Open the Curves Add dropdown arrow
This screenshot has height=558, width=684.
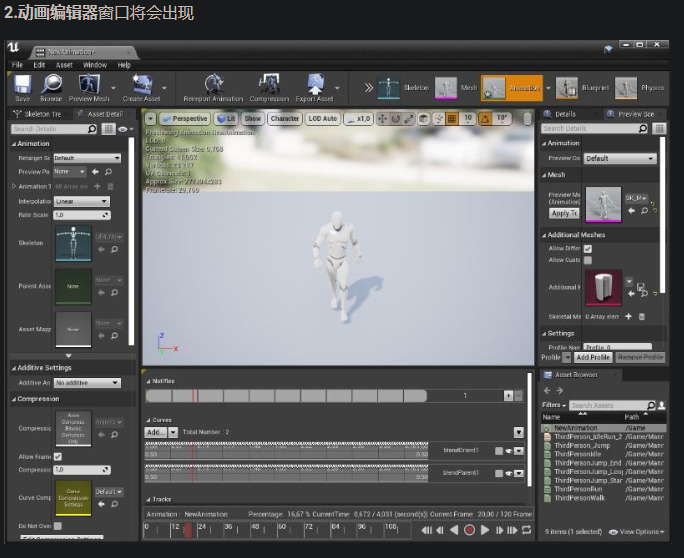point(173,432)
